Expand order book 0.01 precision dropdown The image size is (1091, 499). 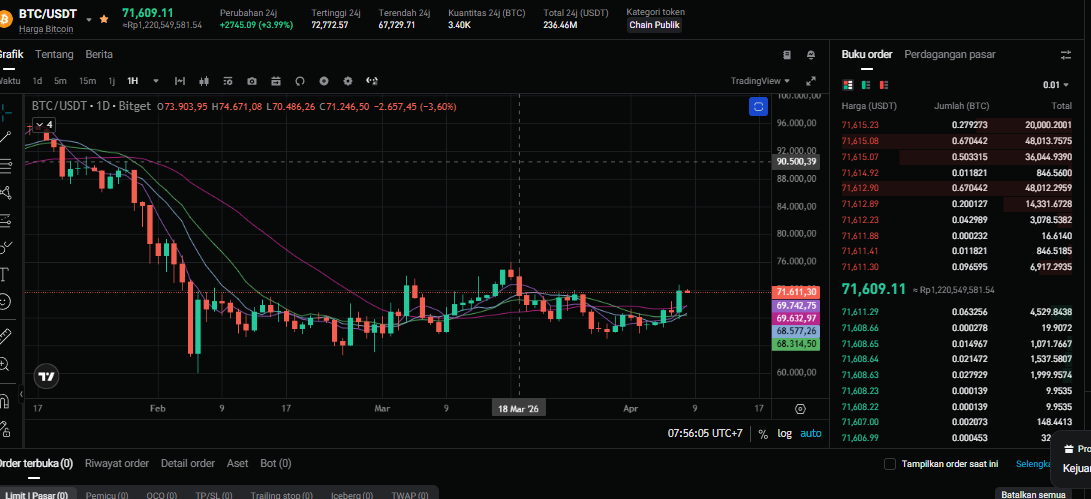pos(1056,85)
